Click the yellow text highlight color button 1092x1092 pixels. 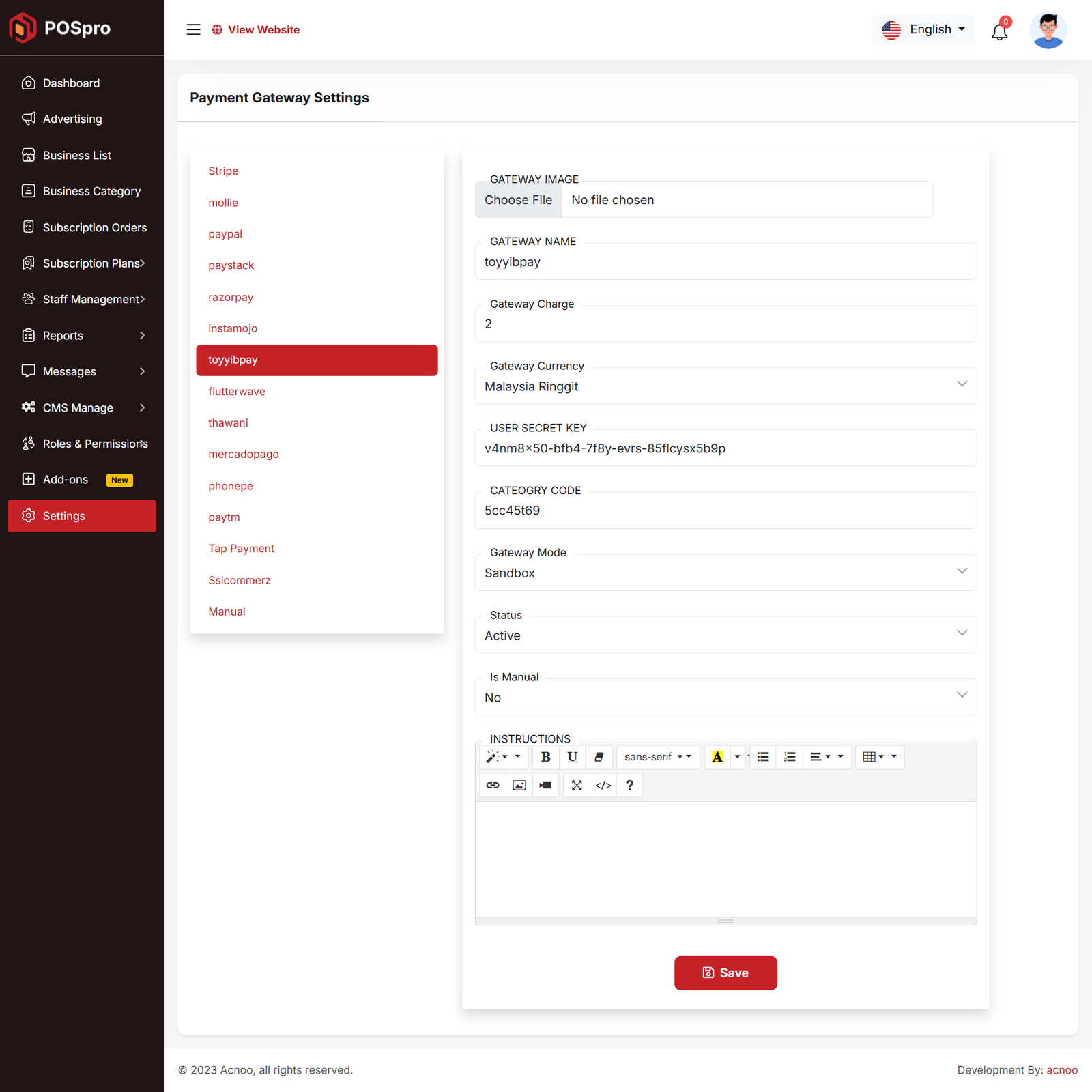717,757
